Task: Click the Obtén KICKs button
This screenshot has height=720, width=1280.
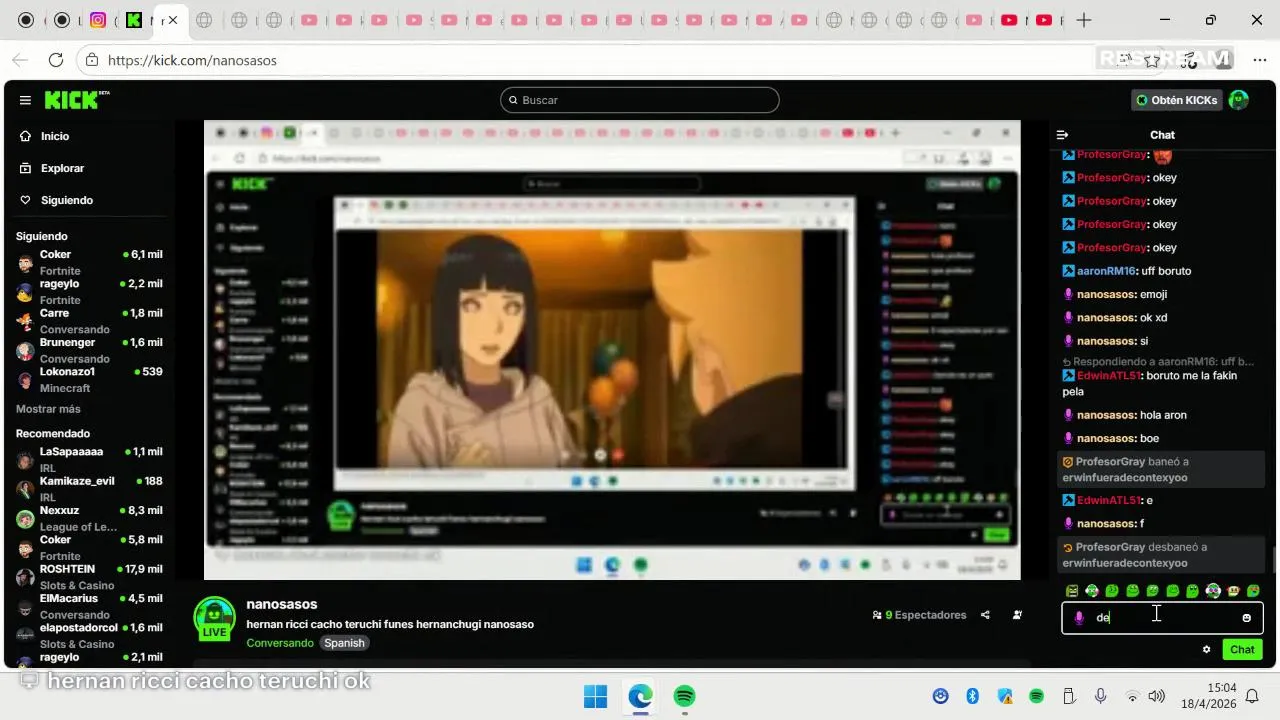Action: point(1177,100)
